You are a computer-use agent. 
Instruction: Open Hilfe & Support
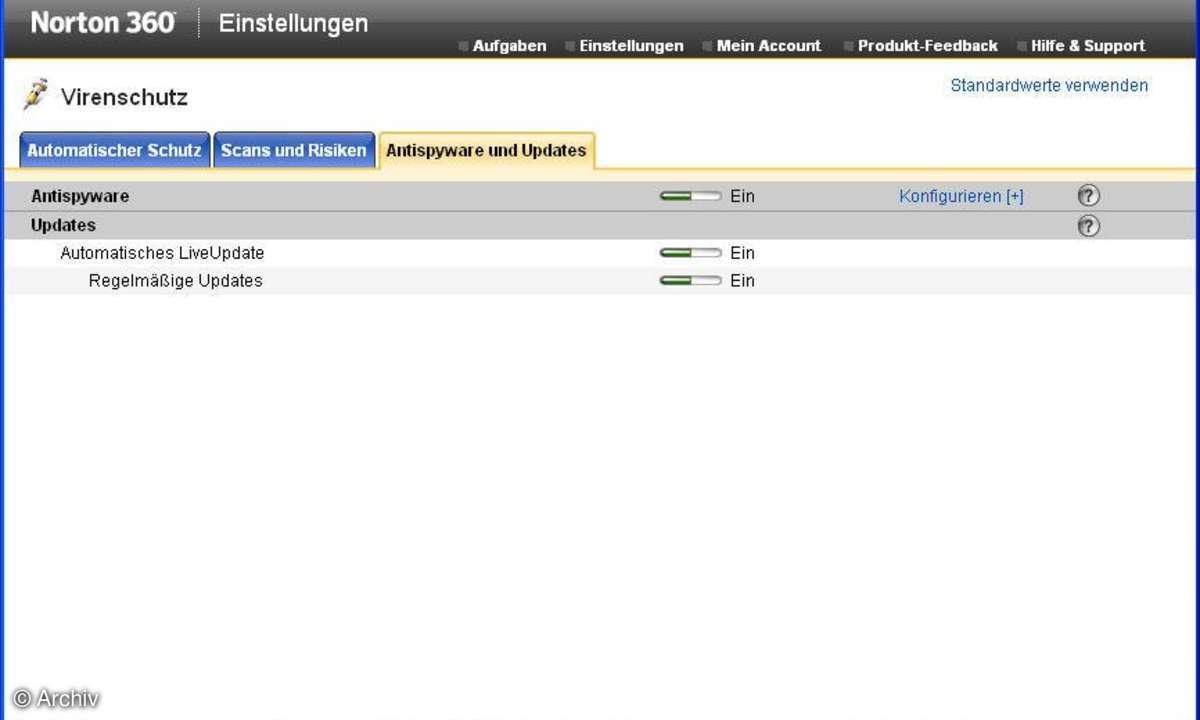pyautogui.click(x=1088, y=46)
